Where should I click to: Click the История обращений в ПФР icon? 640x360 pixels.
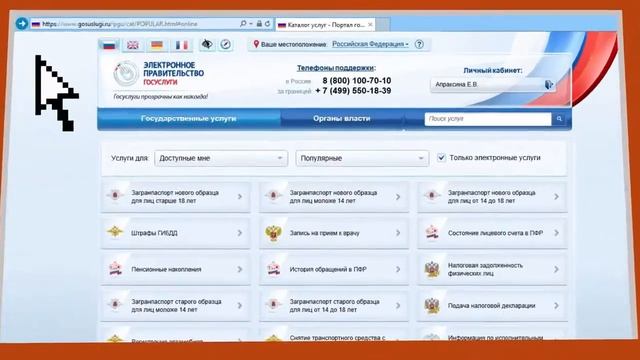[273, 269]
